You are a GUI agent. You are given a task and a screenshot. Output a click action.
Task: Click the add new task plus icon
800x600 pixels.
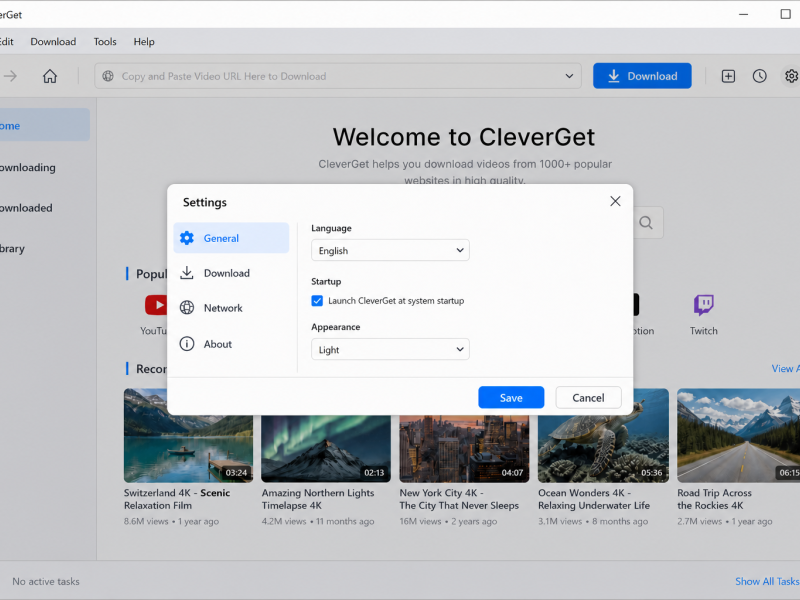pos(728,76)
